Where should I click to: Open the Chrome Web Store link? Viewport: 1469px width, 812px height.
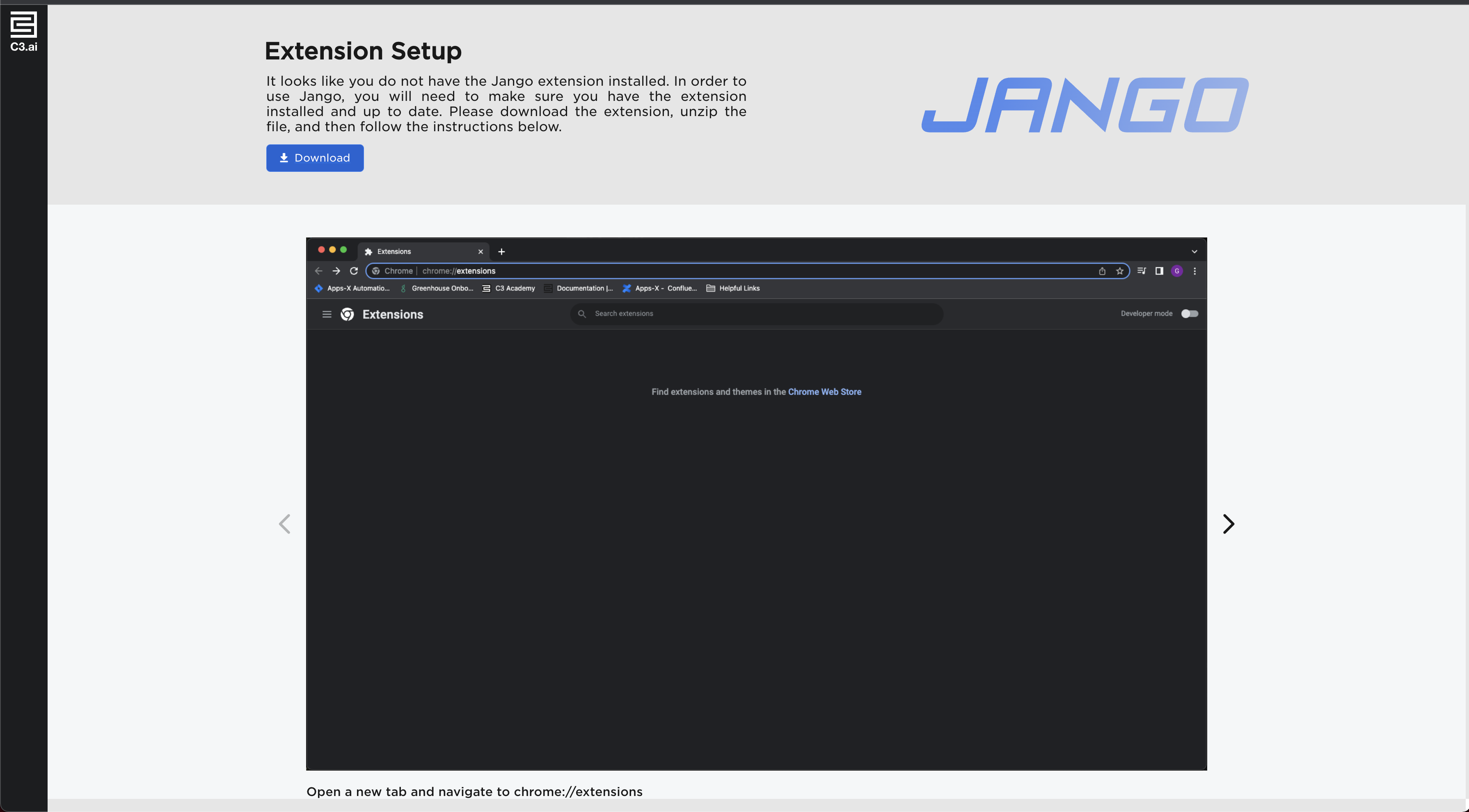825,392
